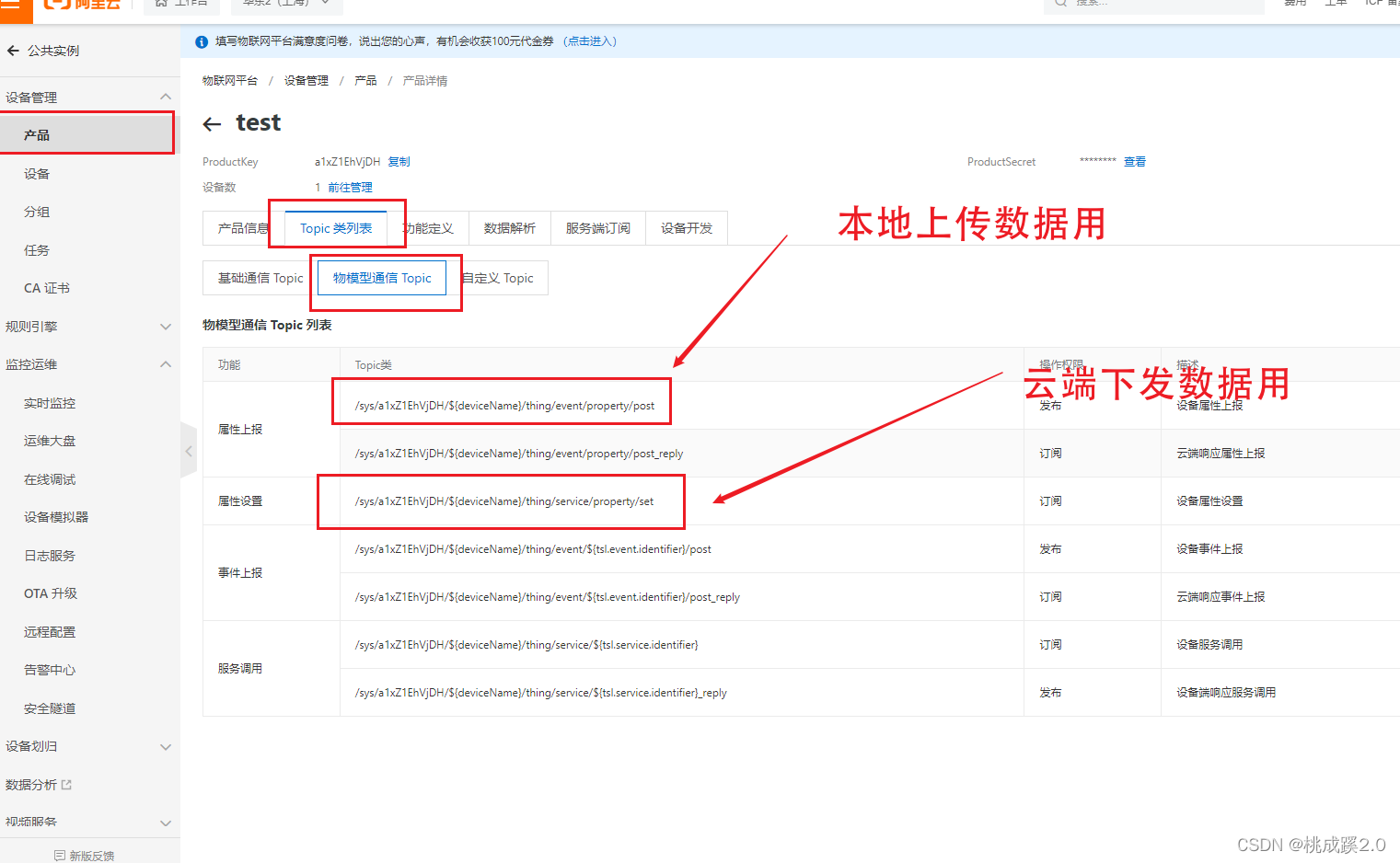Click 产品 in the breadcrumb
The width and height of the screenshot is (1400, 863).
pyautogui.click(x=365, y=81)
